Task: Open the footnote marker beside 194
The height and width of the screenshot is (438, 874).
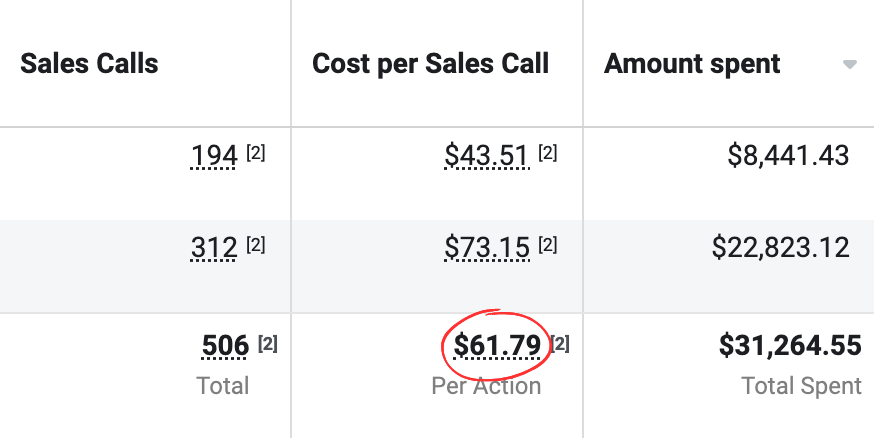Action: pyautogui.click(x=256, y=155)
